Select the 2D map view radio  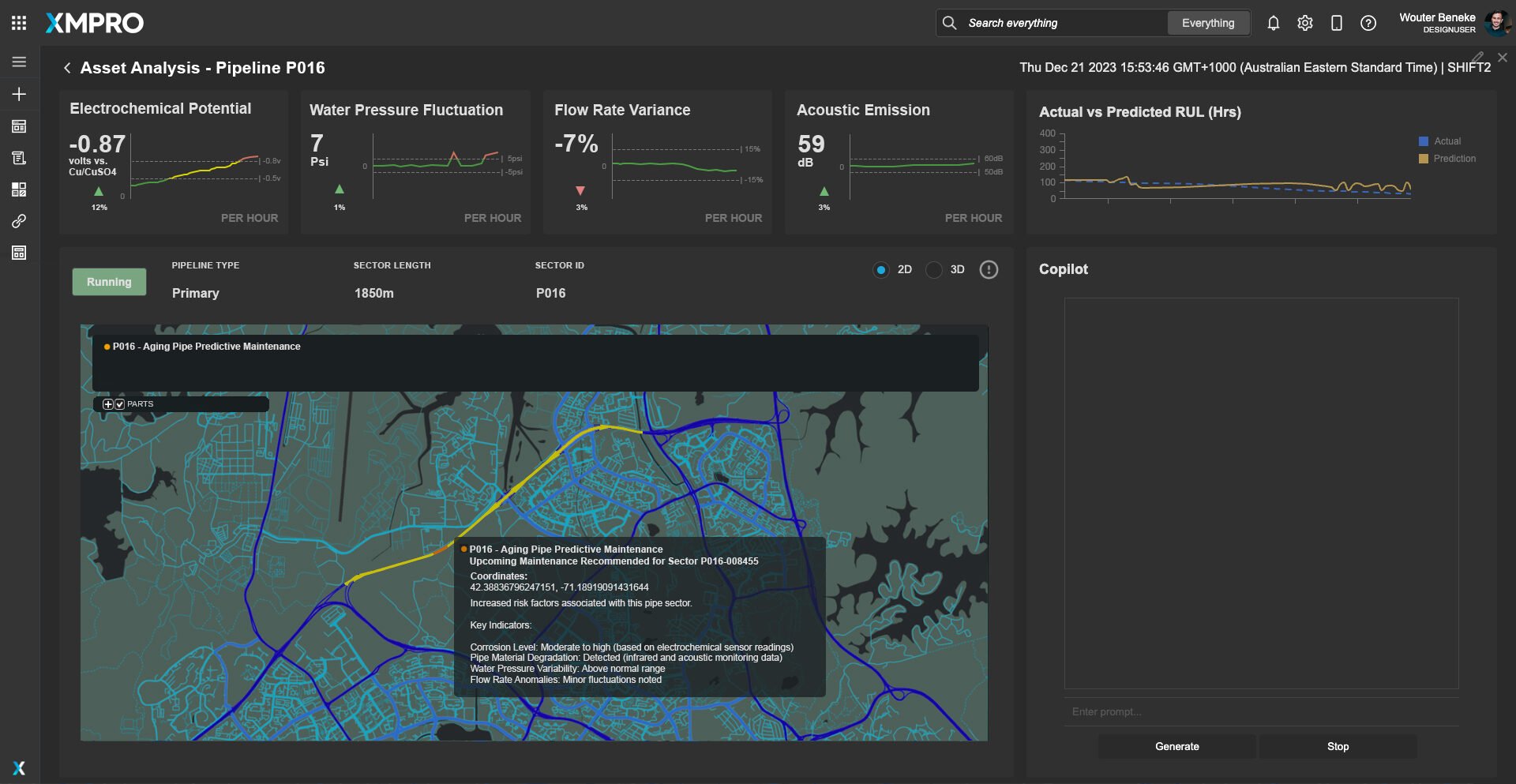pyautogui.click(x=880, y=270)
